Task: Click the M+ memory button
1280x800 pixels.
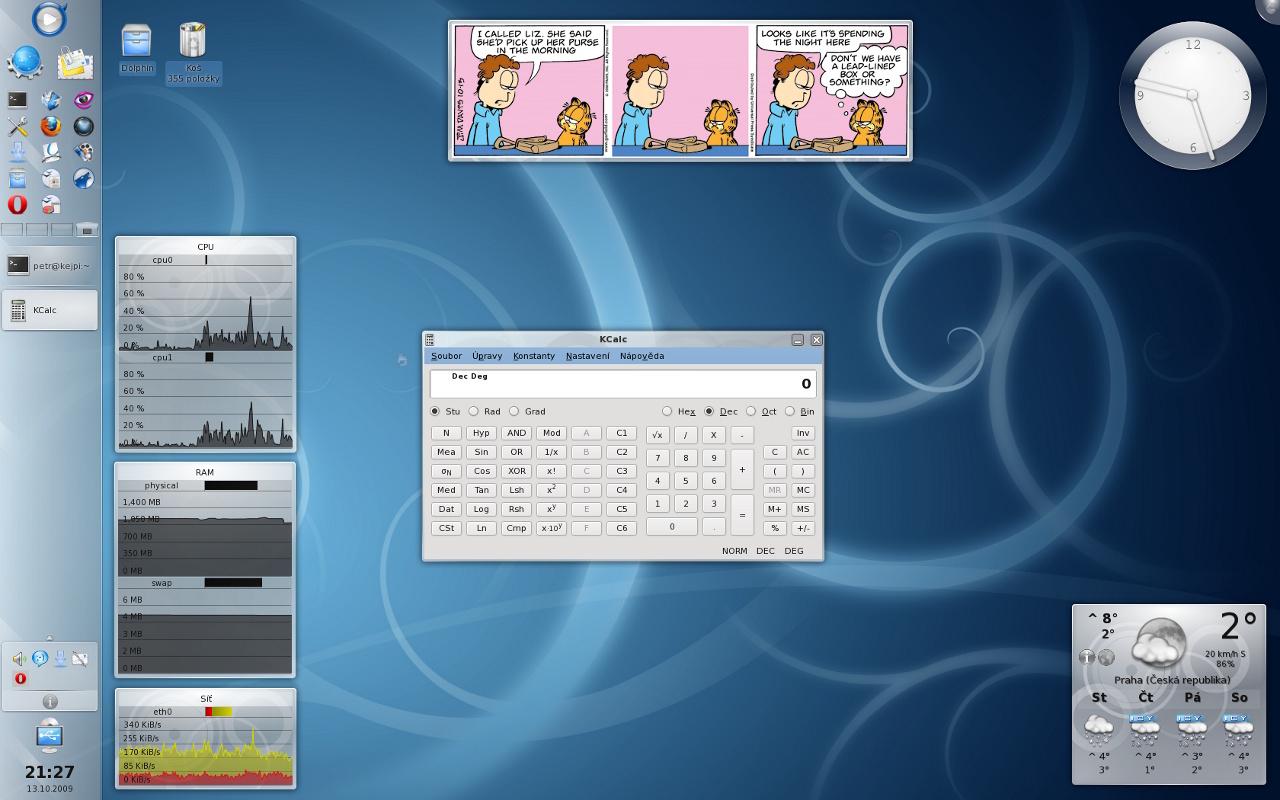Action: coord(775,509)
